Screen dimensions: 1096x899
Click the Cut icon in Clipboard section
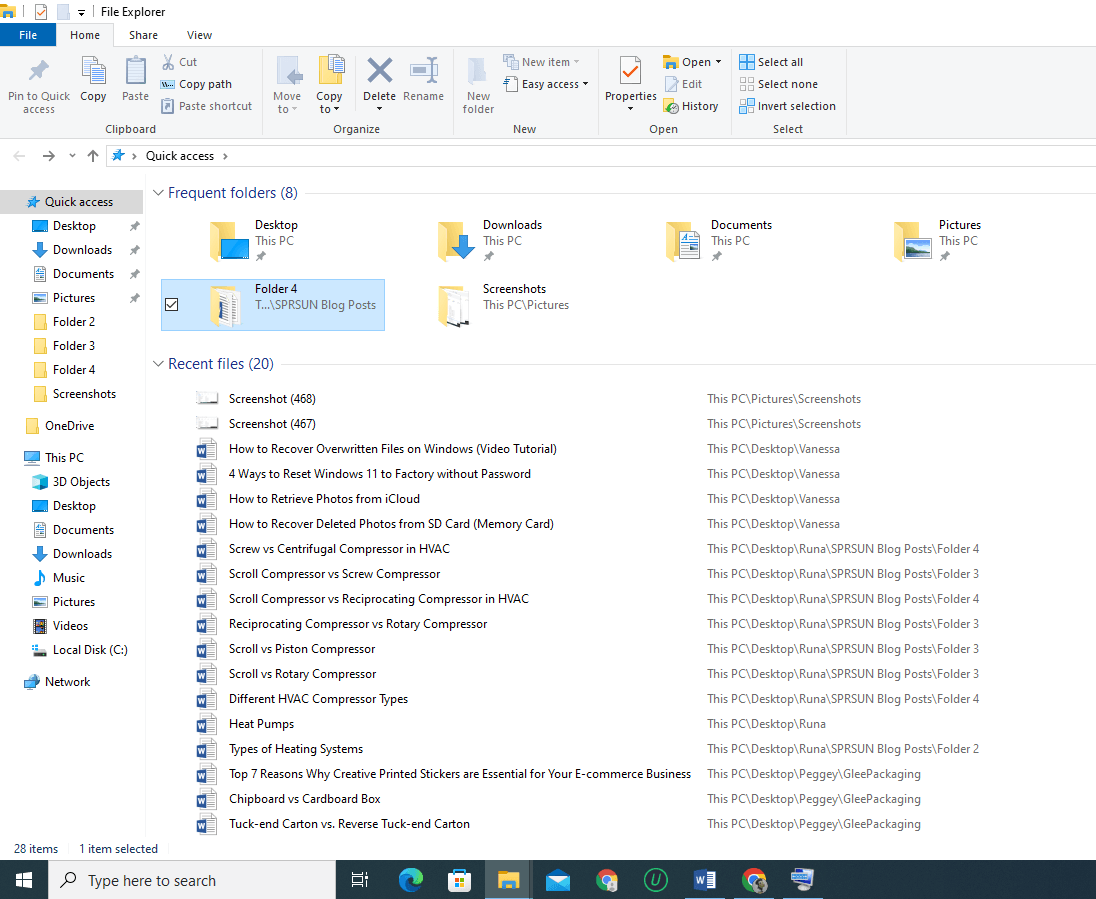click(x=170, y=61)
